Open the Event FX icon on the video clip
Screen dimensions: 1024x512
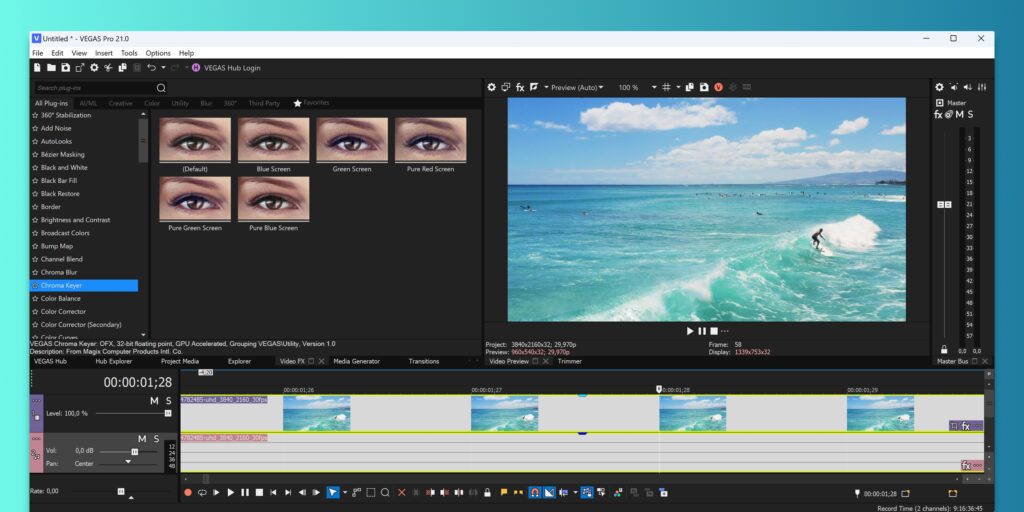(966, 426)
